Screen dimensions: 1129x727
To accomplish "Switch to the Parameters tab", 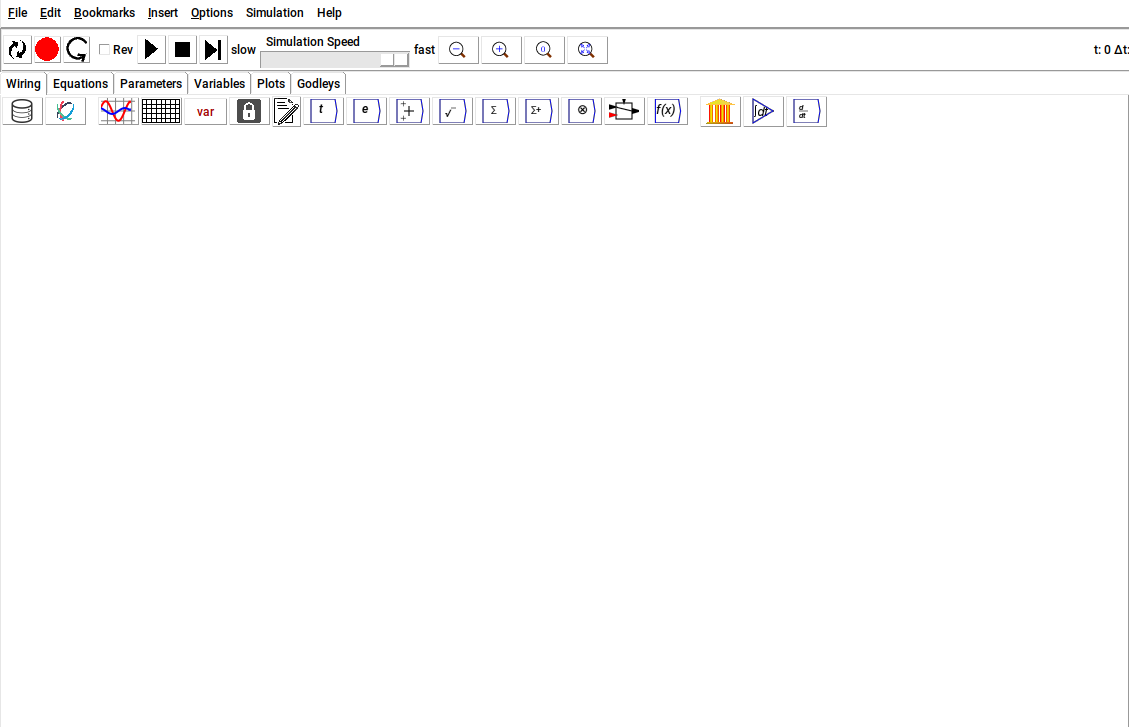I will [150, 83].
